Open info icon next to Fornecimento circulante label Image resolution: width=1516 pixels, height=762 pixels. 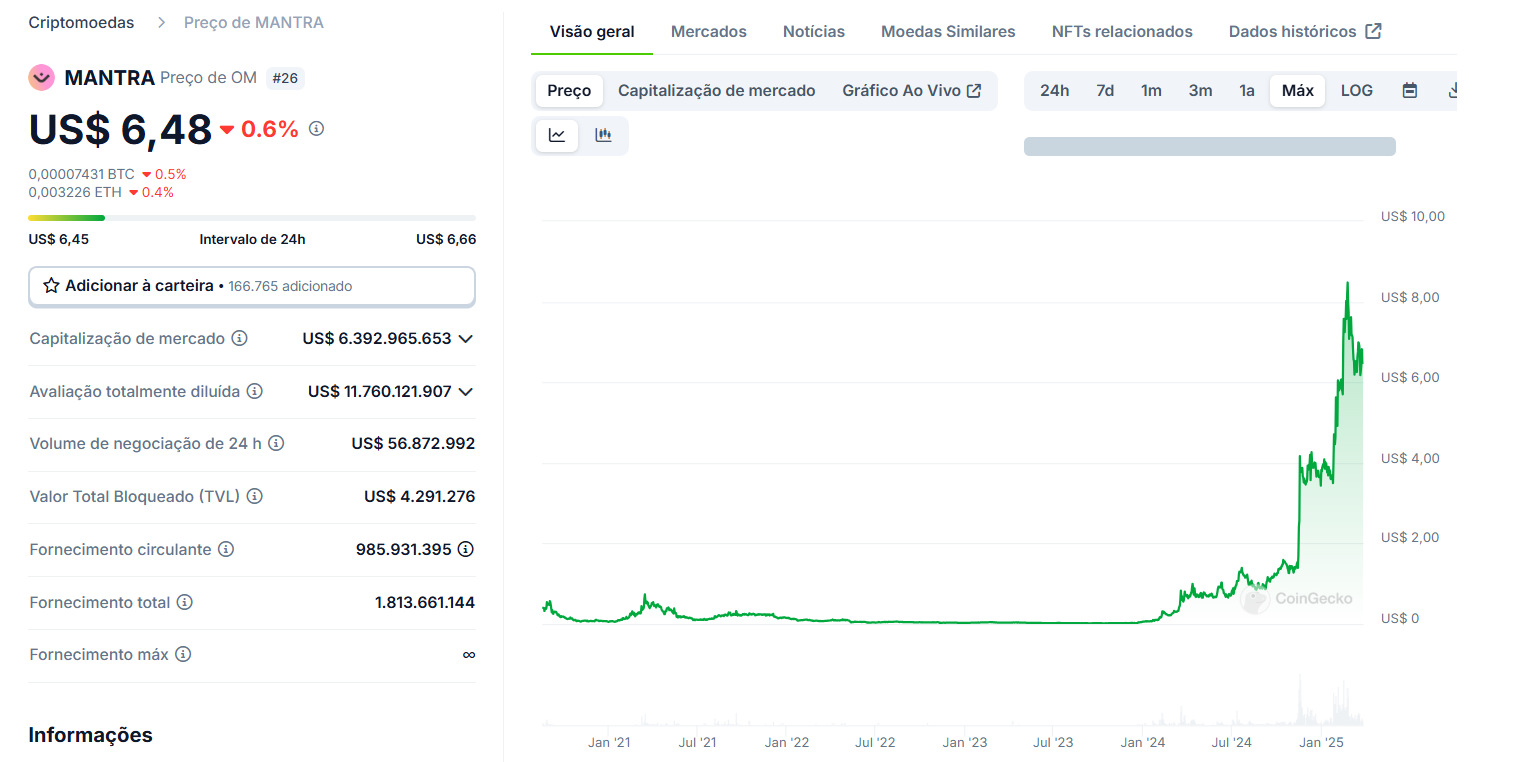coord(226,549)
